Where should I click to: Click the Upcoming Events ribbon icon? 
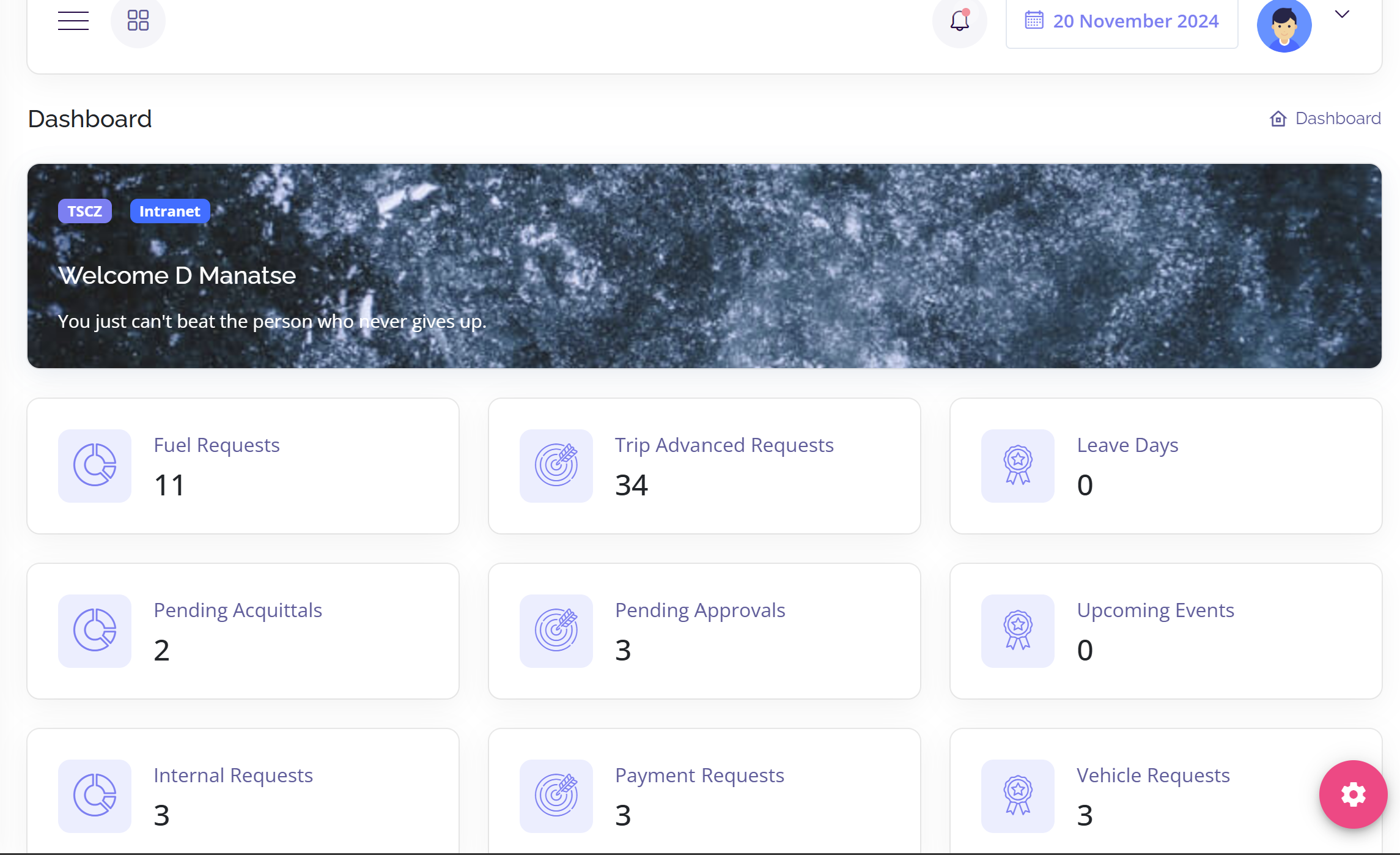[x=1017, y=631]
